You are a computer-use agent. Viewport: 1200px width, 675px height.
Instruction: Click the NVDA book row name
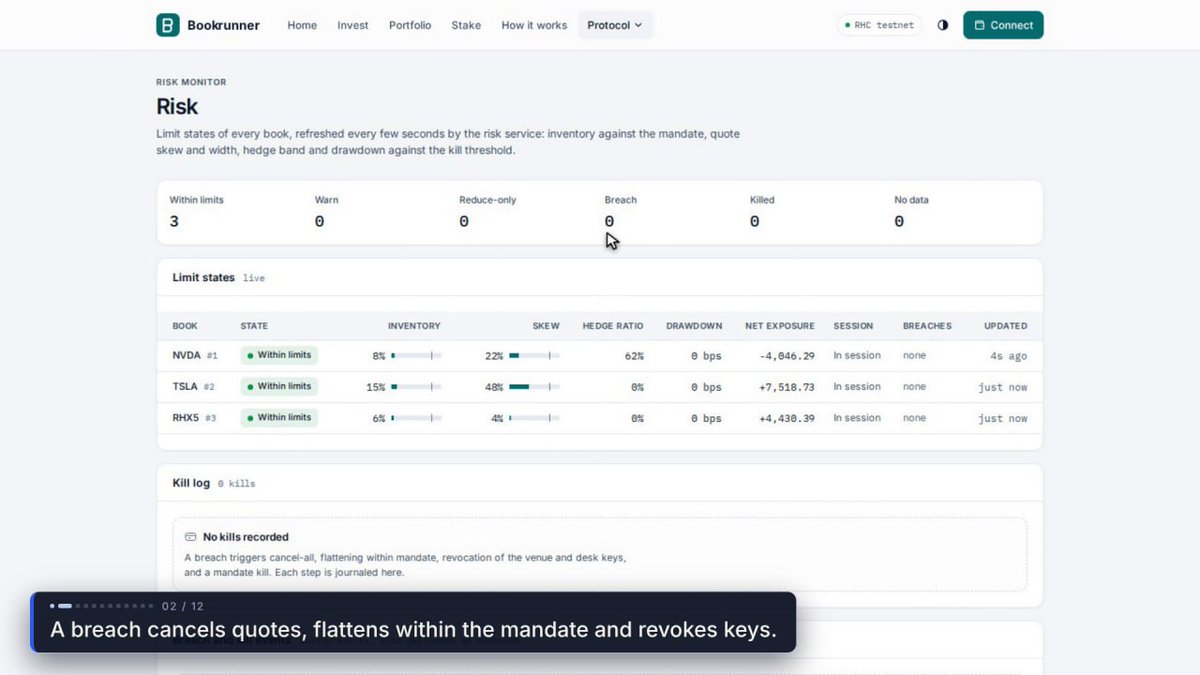(186, 355)
